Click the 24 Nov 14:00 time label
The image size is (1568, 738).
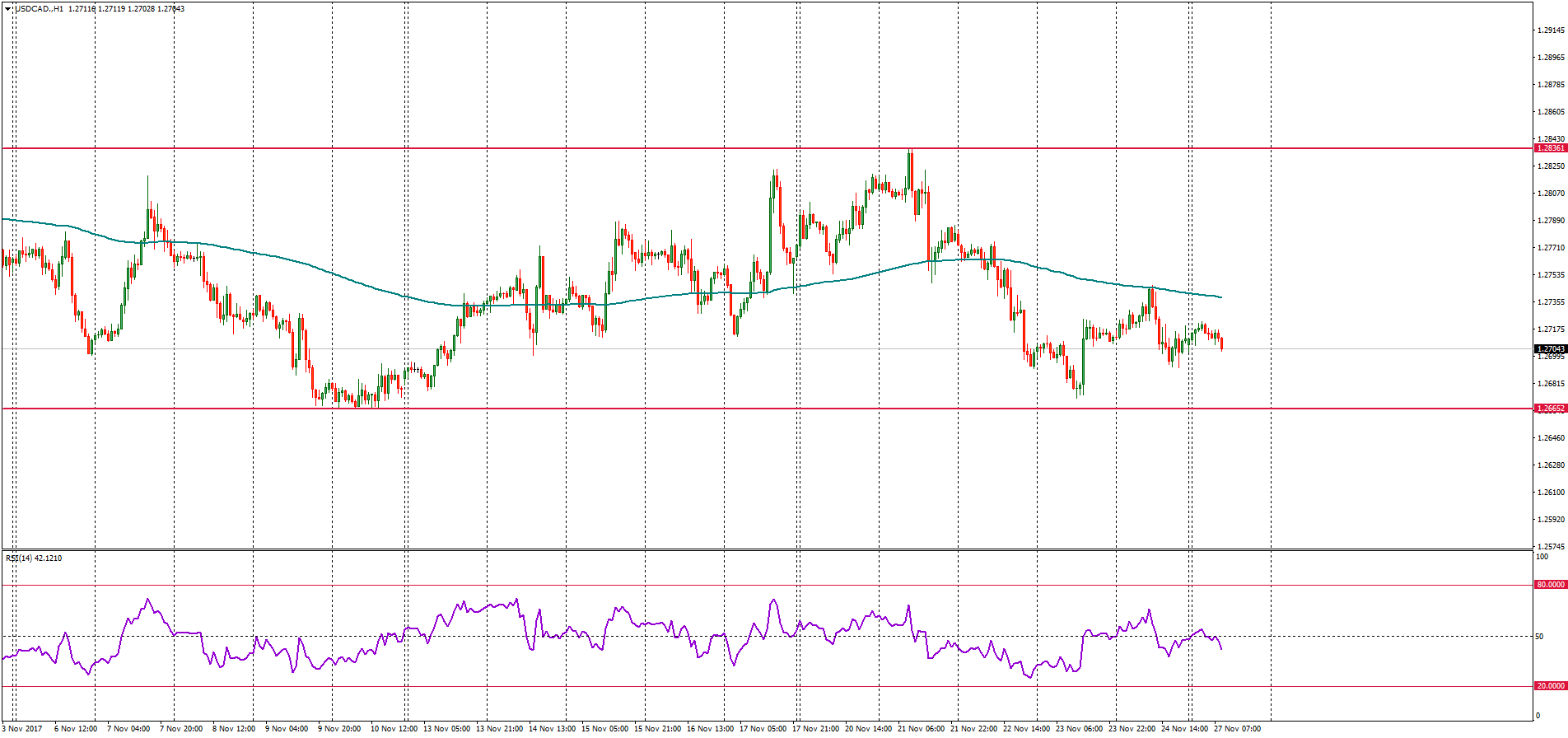(x=1184, y=729)
